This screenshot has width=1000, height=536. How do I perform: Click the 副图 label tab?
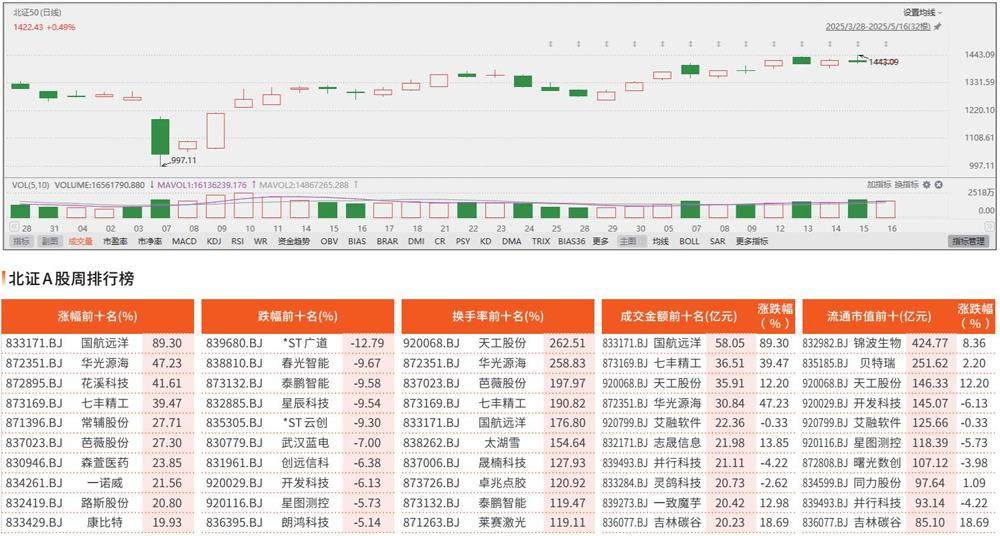51,241
